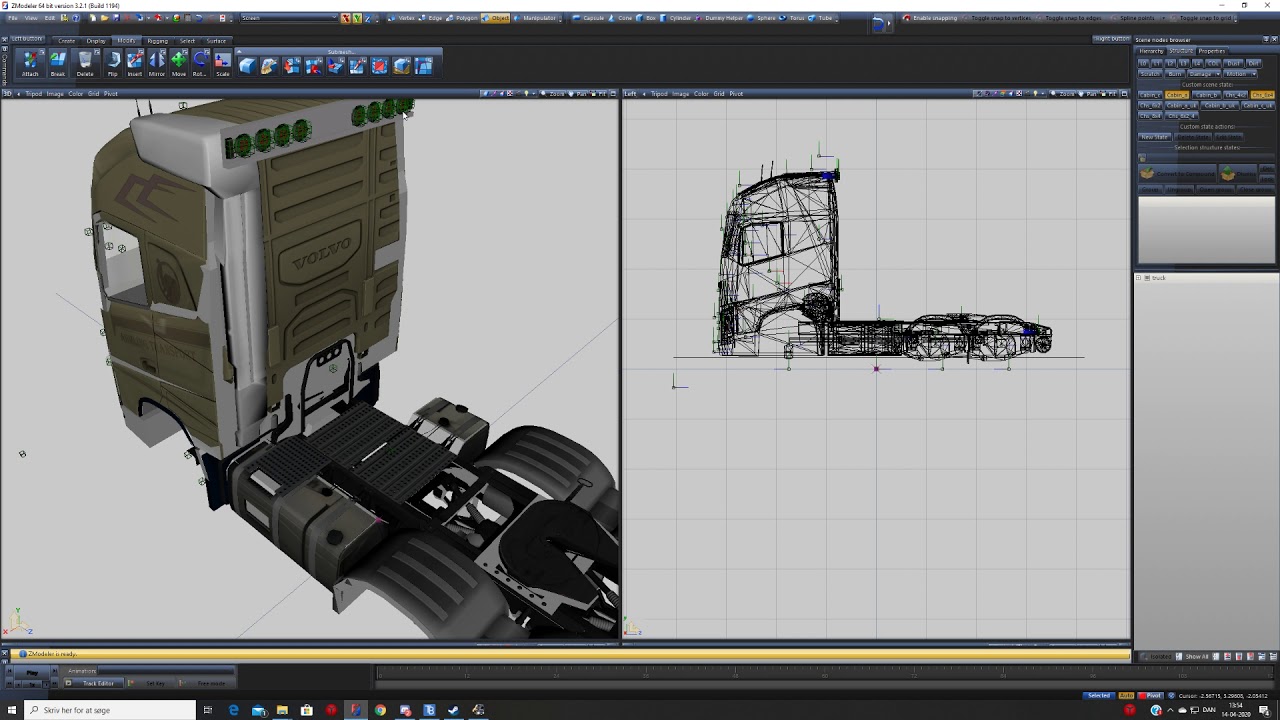The width and height of the screenshot is (1280, 720).
Task: Switch to Polygon selection level
Action: pos(463,18)
